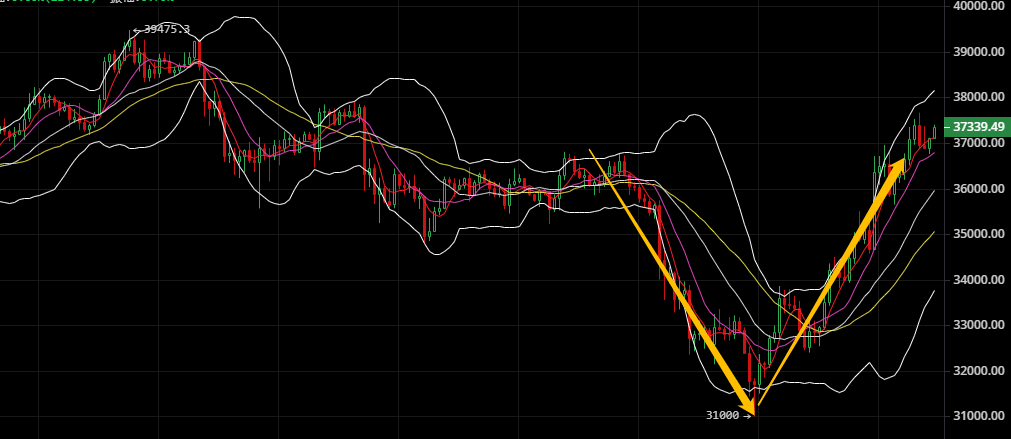Click the 36000.00 price axis label
Image resolution: width=1011 pixels, height=439 pixels.
tap(976, 189)
